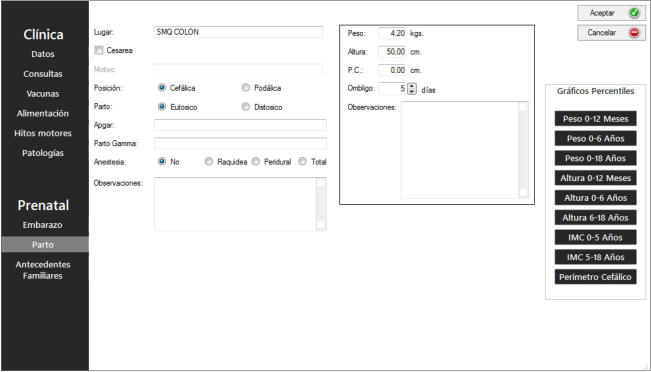This screenshot has height=372, width=651.
Task: Click Altura 6-18 Años chart button
Action: point(595,218)
